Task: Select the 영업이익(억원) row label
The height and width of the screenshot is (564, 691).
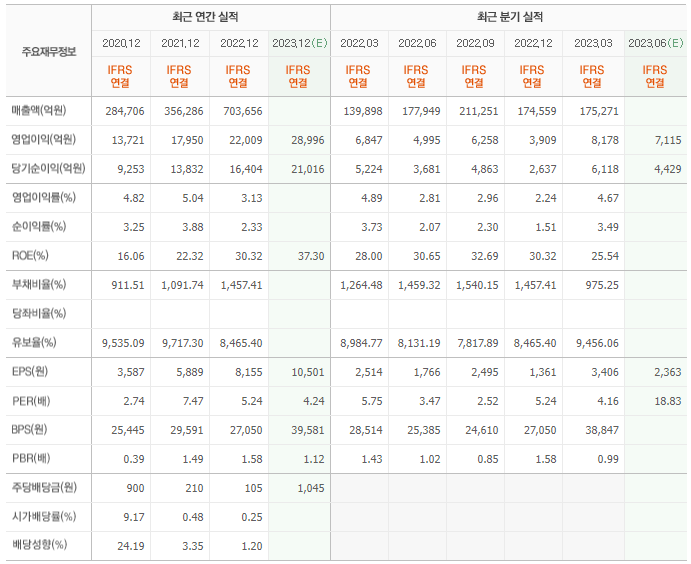Action: pos(44,140)
